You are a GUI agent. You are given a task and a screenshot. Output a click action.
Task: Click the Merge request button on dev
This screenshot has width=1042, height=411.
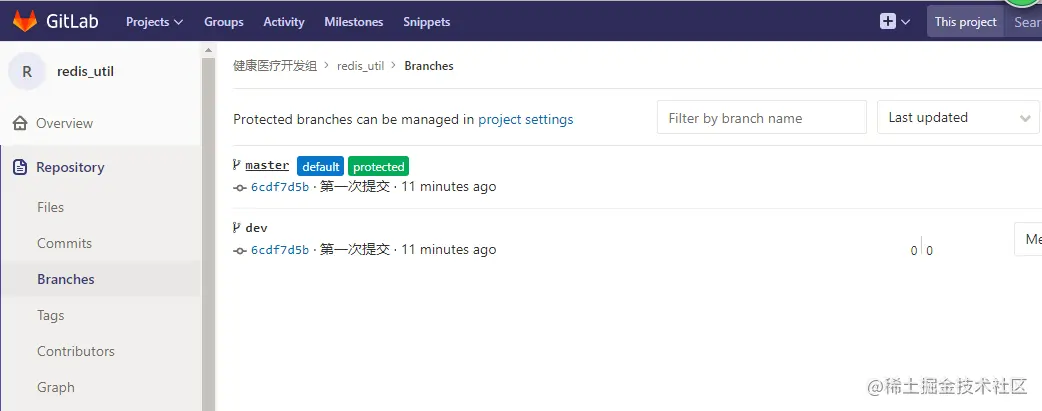[1028, 239]
